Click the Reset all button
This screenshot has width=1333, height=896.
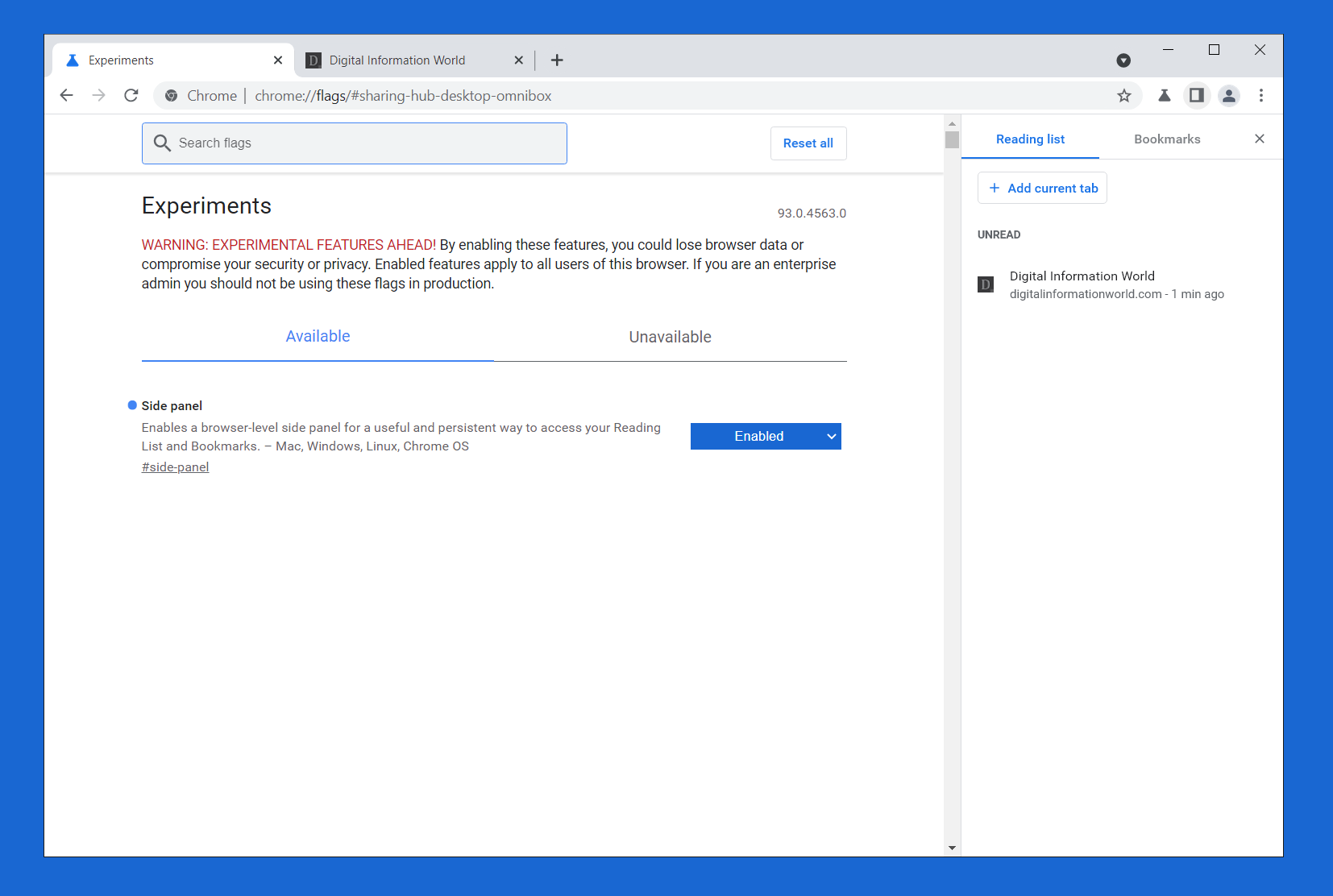tap(808, 143)
